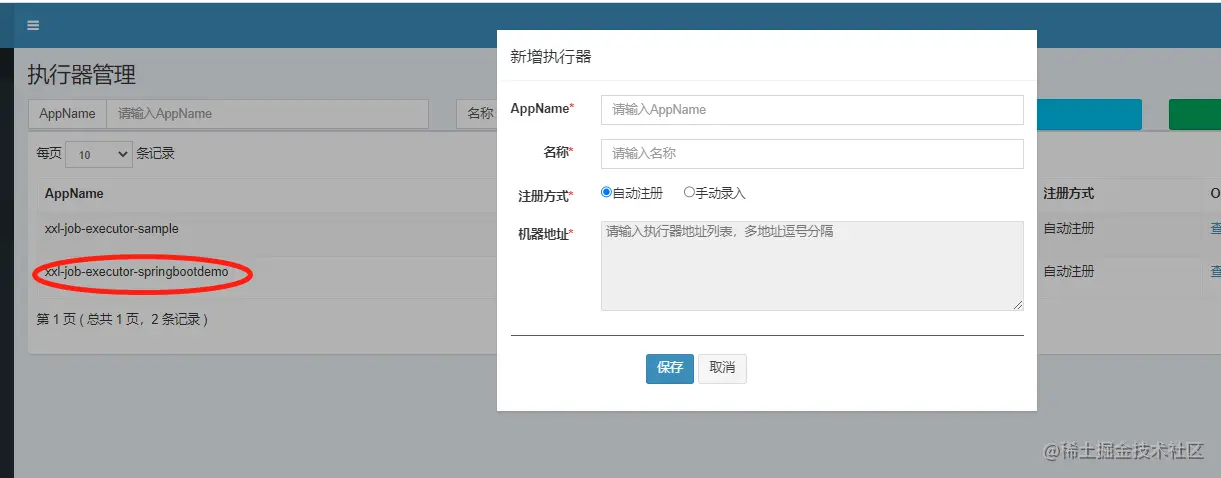Focus the AppName search field behind dialog
This screenshot has height=478, width=1221.
point(267,114)
